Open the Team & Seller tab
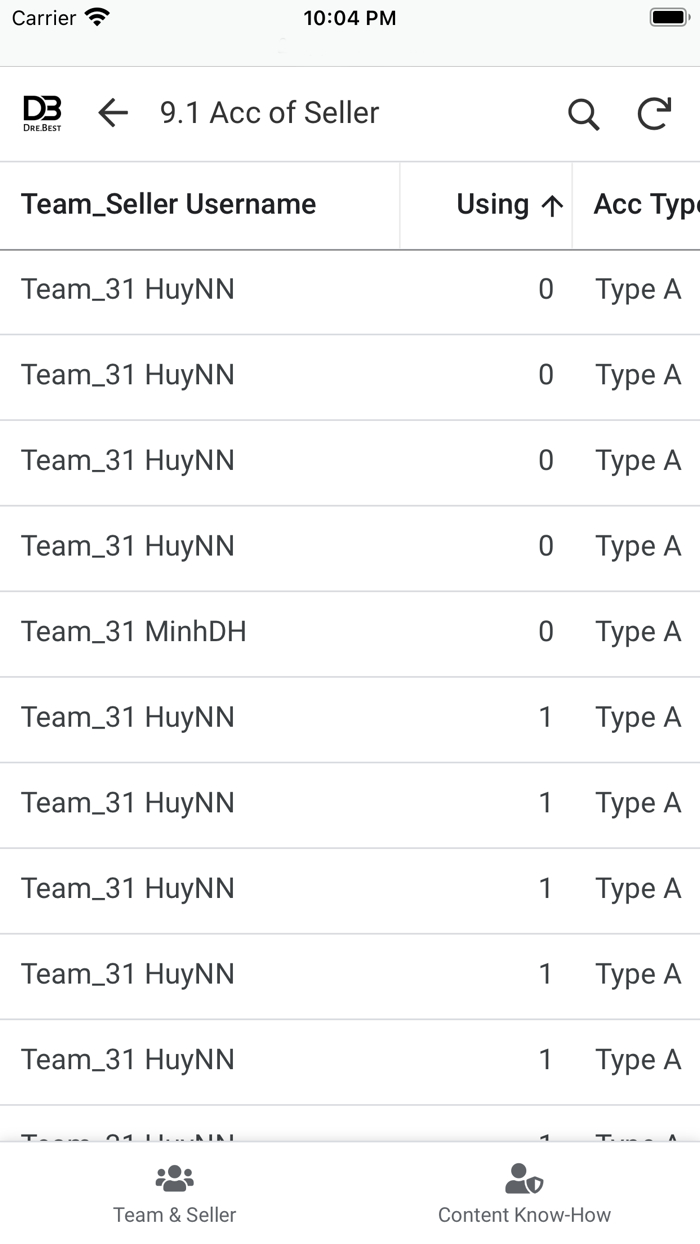Viewport: 700px width, 1244px height. click(175, 1195)
